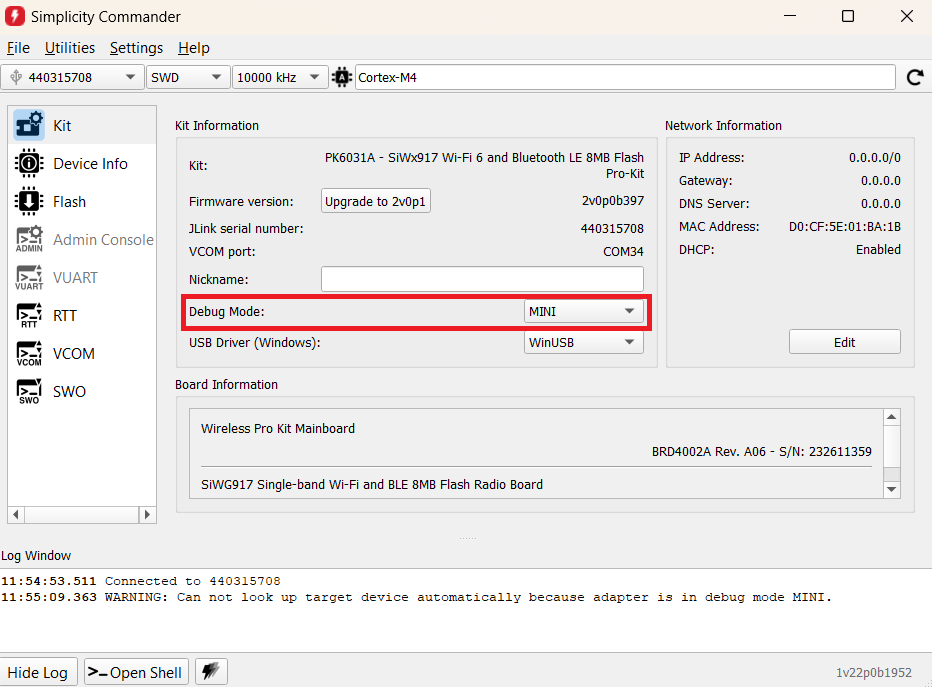Image resolution: width=932 pixels, height=687 pixels.
Task: Open the Utilities menu
Action: [x=70, y=48]
